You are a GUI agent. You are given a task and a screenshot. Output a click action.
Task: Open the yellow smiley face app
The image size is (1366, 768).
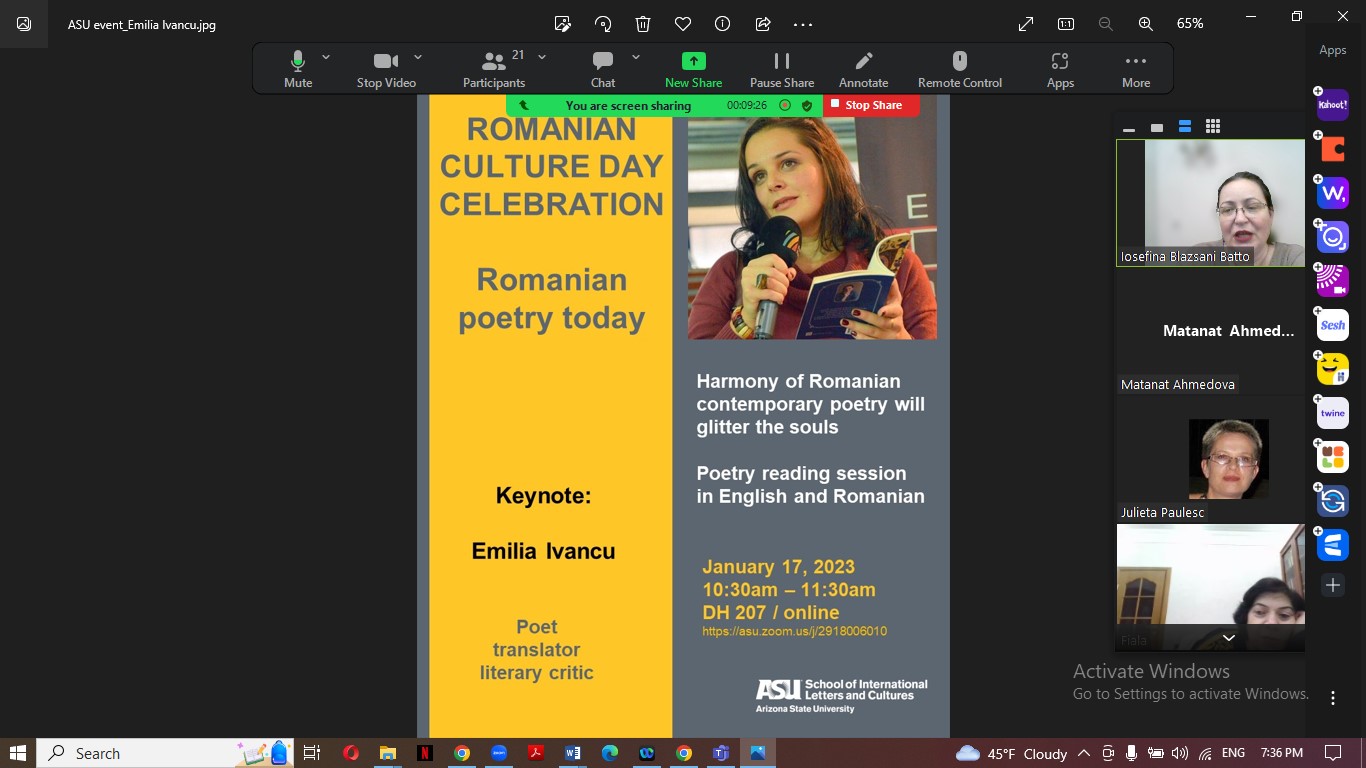coord(1332,369)
